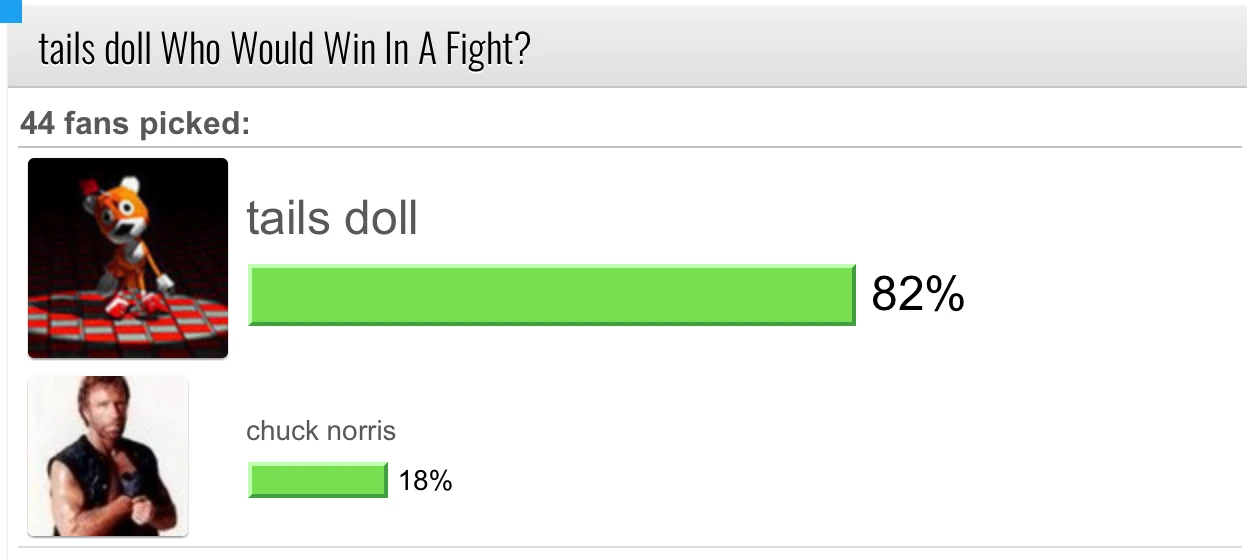Click the 18% vote percentage
This screenshot has height=560, width=1247.
(425, 481)
